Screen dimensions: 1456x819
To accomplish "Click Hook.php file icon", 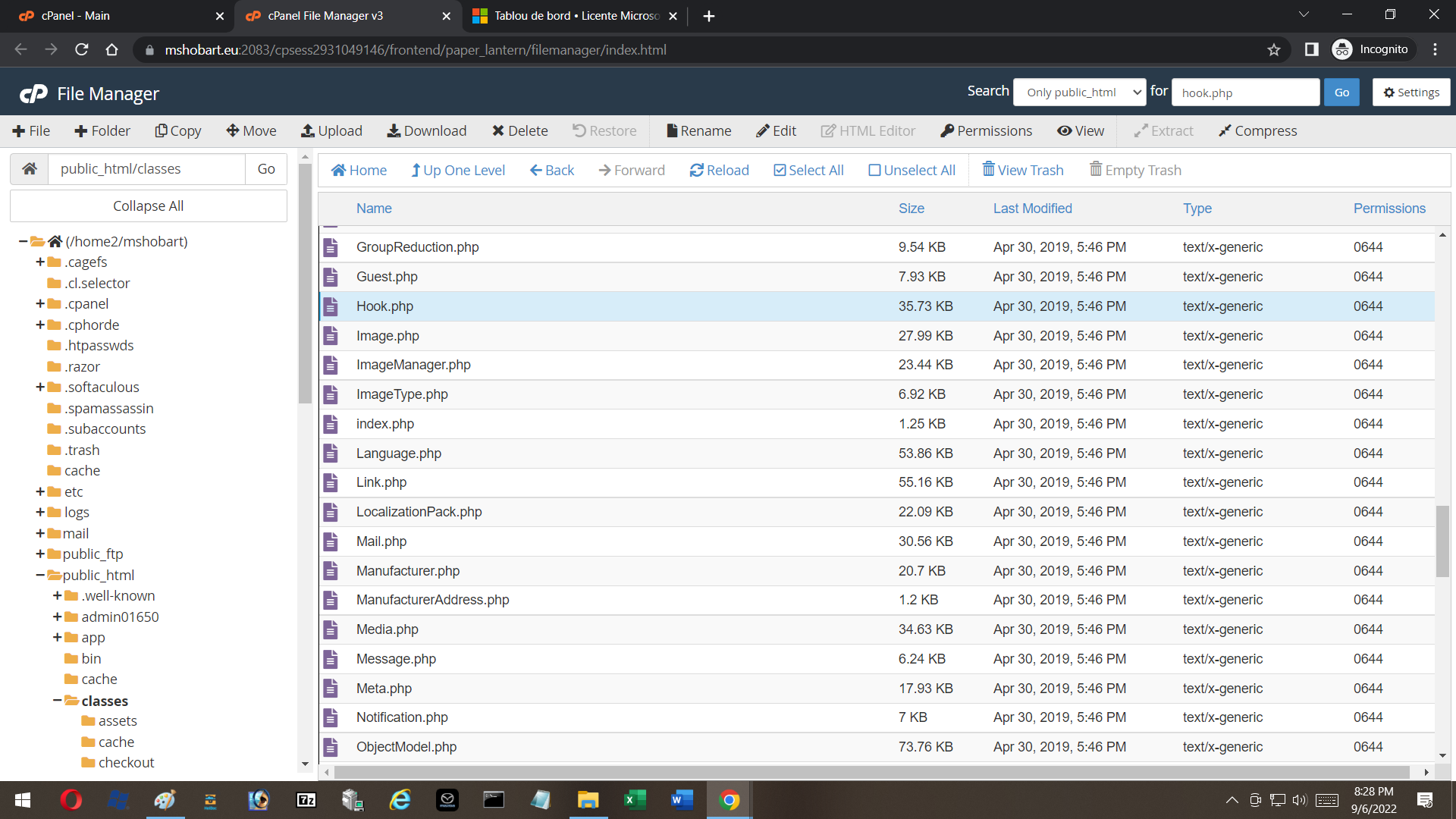I will click(x=331, y=306).
